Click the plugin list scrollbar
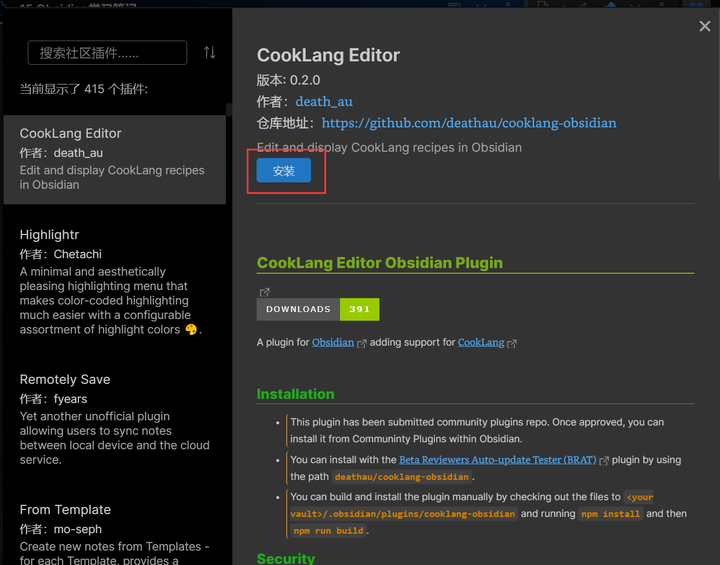 228,110
